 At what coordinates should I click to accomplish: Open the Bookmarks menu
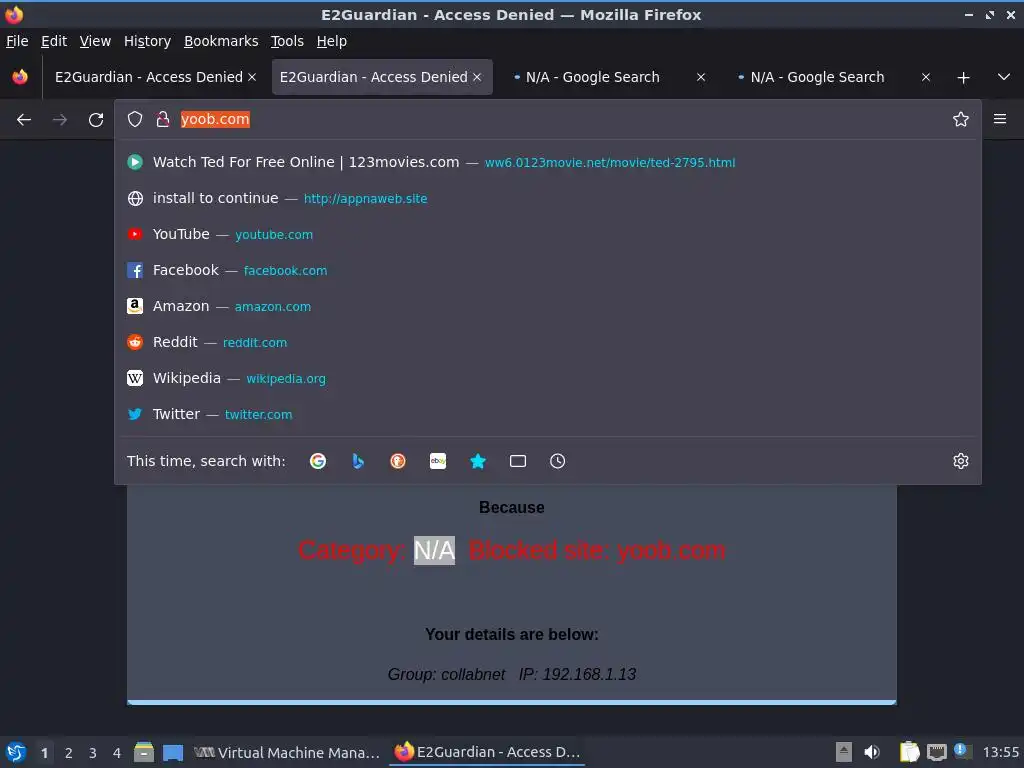tap(221, 41)
